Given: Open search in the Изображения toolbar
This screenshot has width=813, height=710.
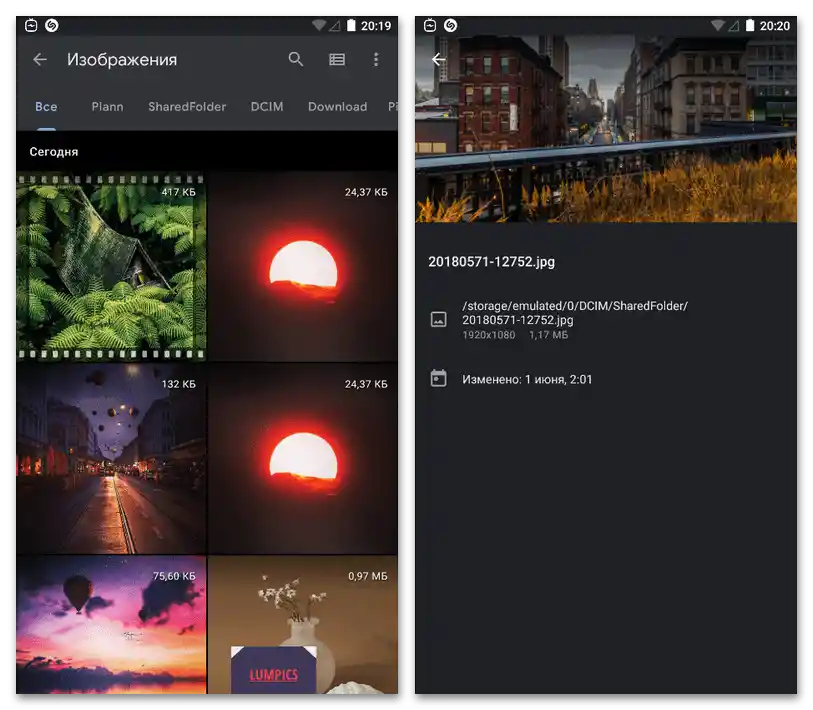Looking at the screenshot, I should click(296, 59).
